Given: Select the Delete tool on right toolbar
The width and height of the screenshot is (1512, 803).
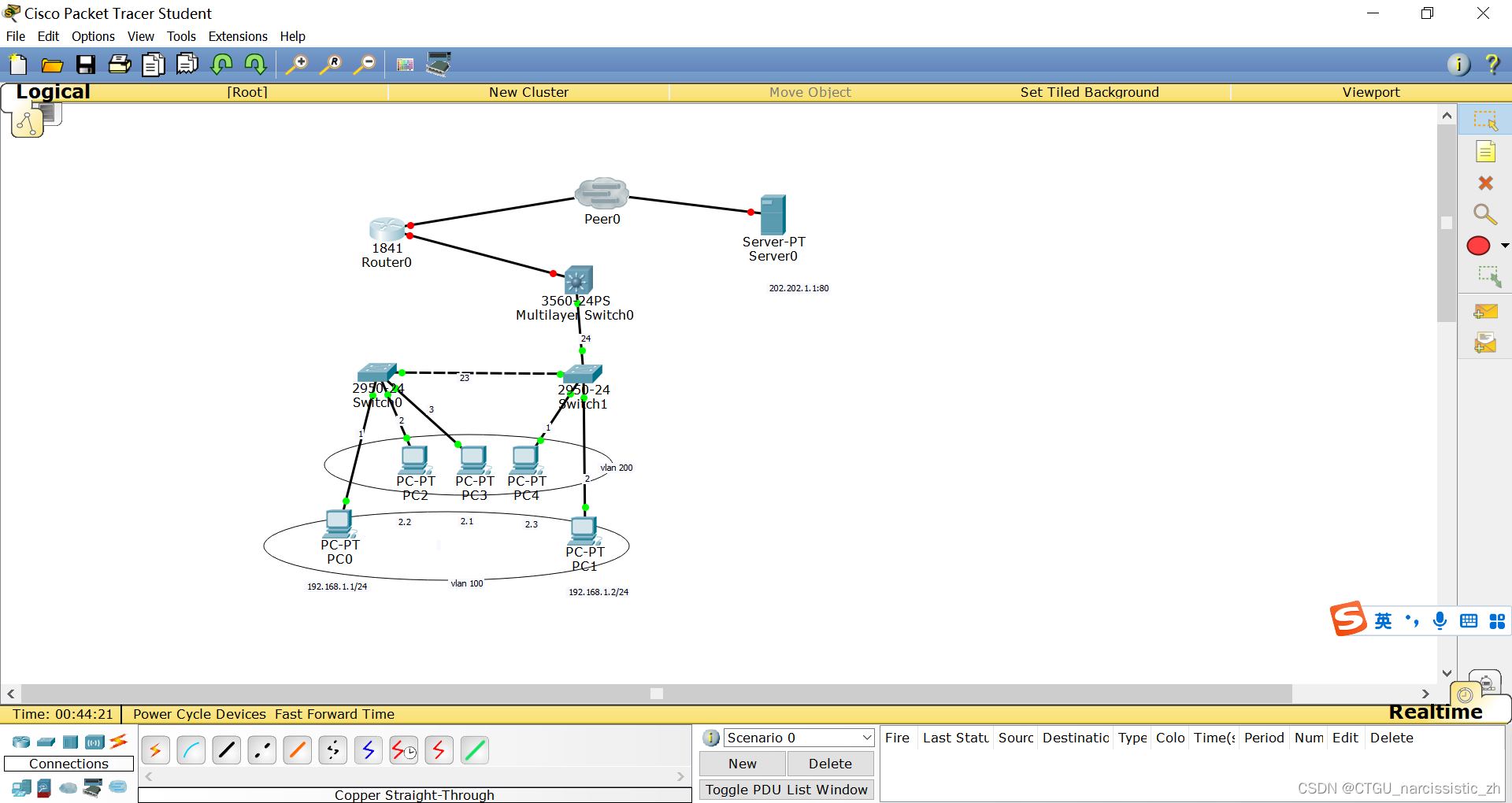Looking at the screenshot, I should coord(1487,183).
